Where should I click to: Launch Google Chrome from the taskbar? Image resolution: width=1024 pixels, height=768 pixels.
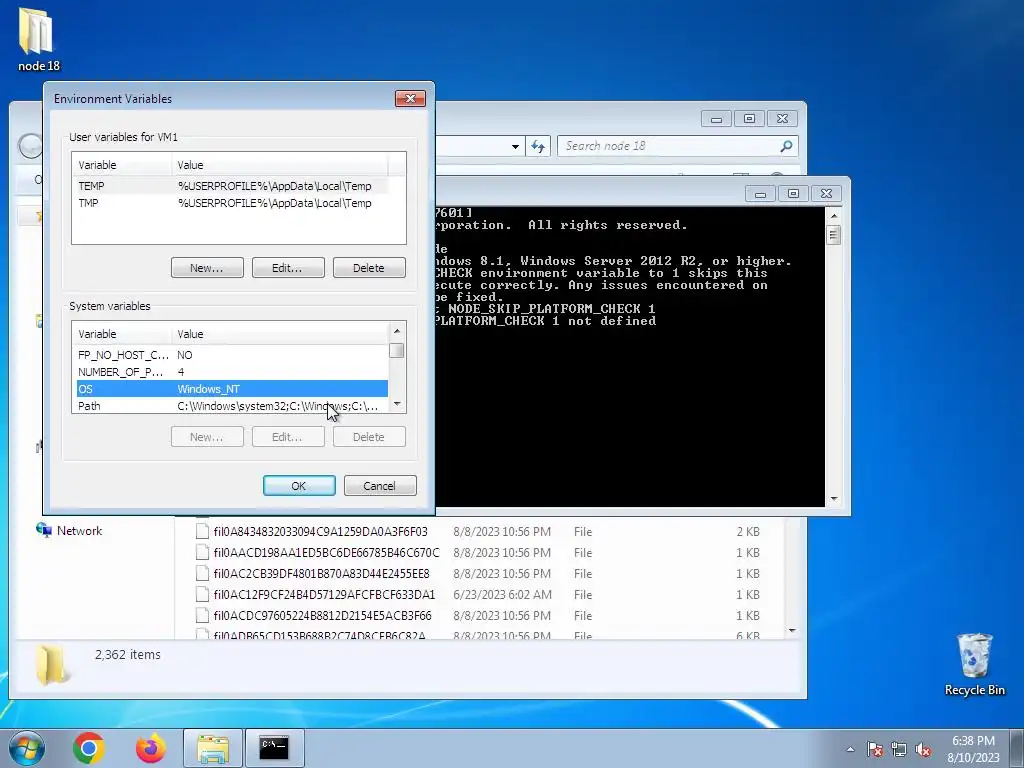[89, 748]
